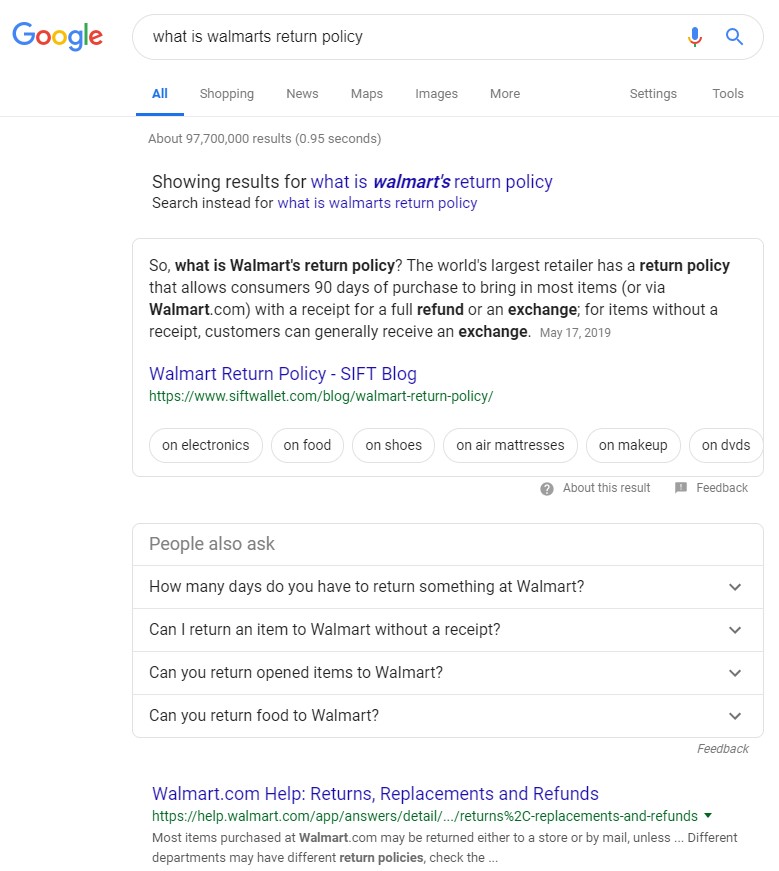Image resolution: width=779 pixels, height=871 pixels.
Task: Expand 'Can you return food' question
Action: coord(735,716)
